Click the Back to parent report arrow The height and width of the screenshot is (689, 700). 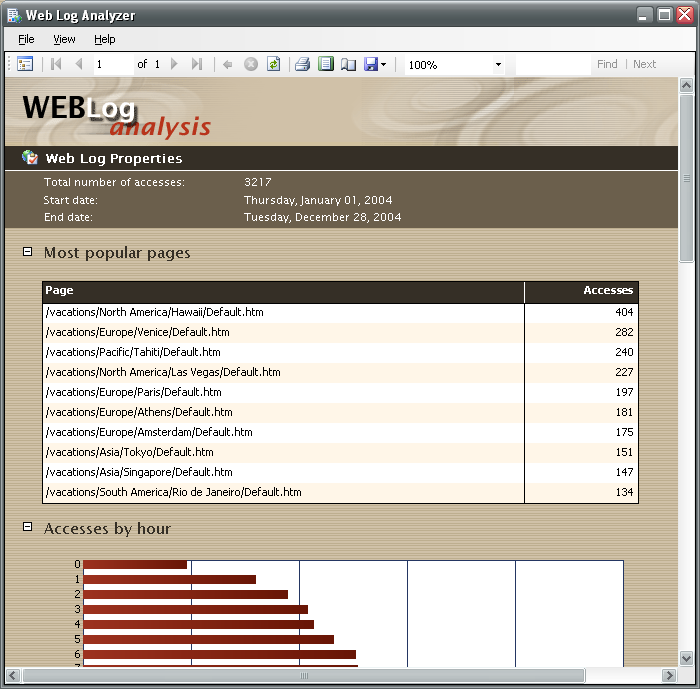tap(227, 64)
